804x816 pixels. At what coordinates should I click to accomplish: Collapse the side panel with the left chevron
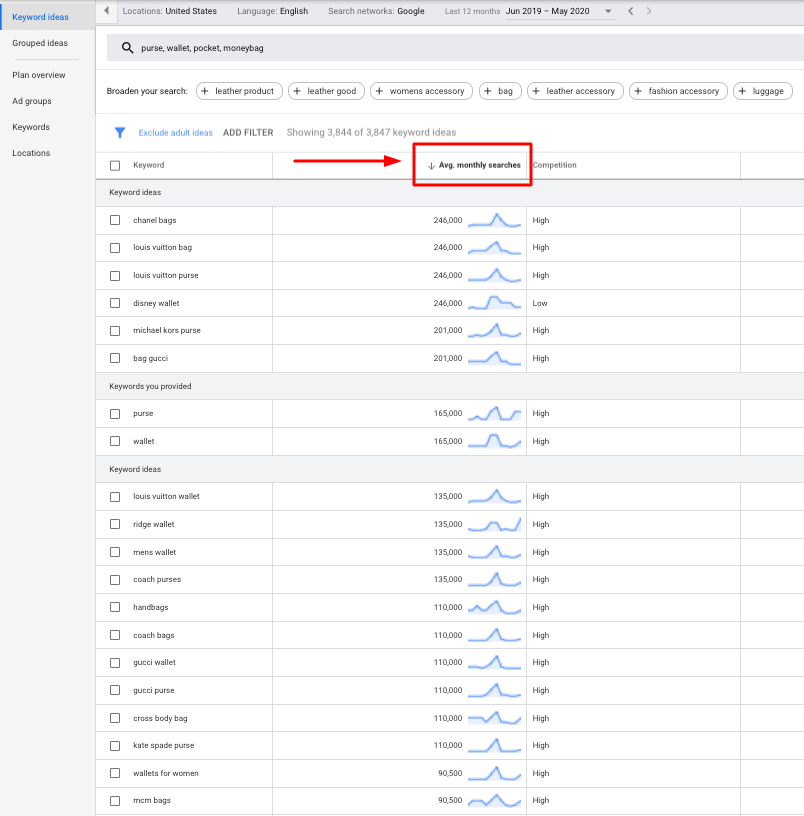(106, 10)
